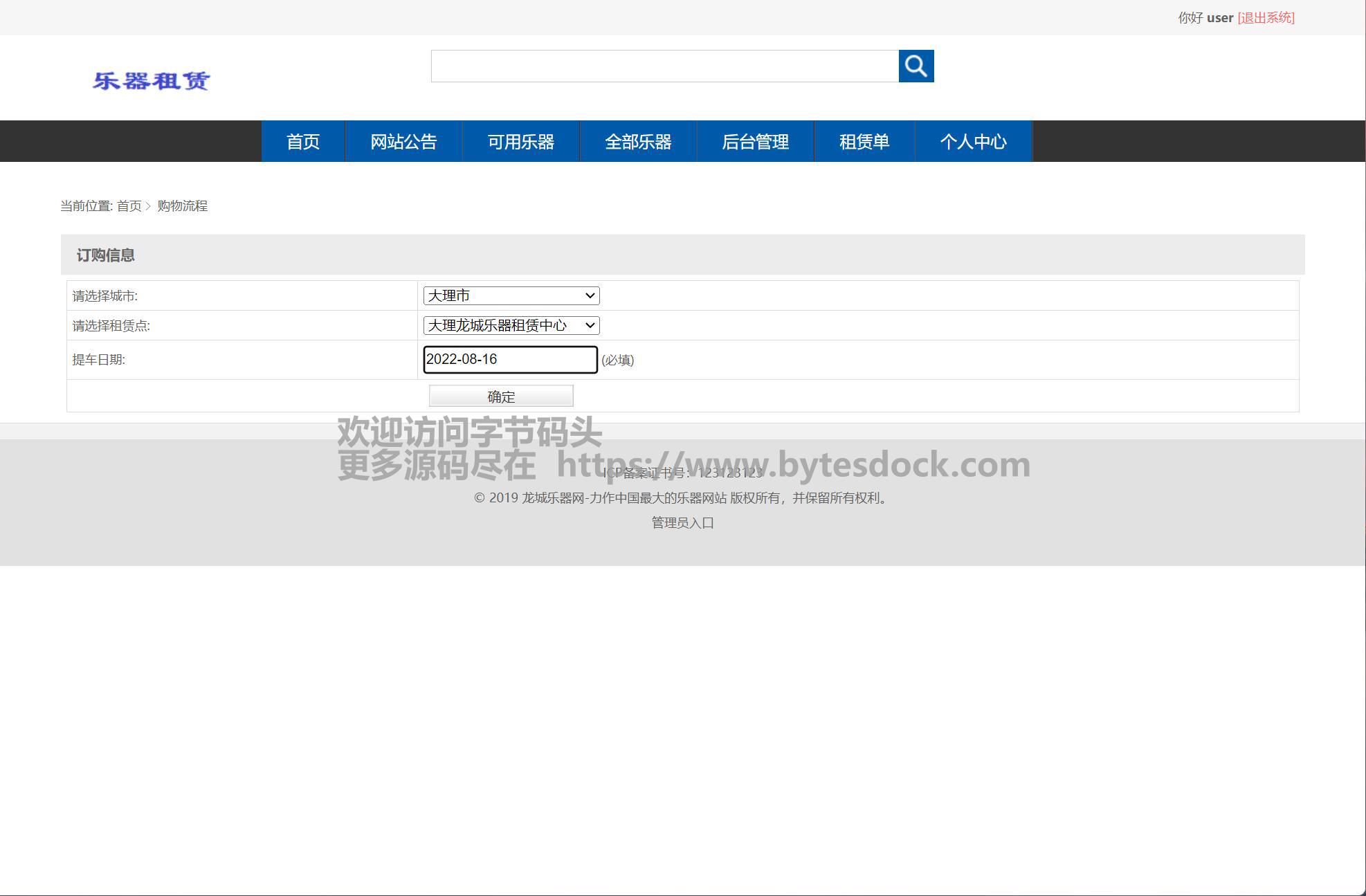Switch to 后台管理 section

(x=755, y=142)
